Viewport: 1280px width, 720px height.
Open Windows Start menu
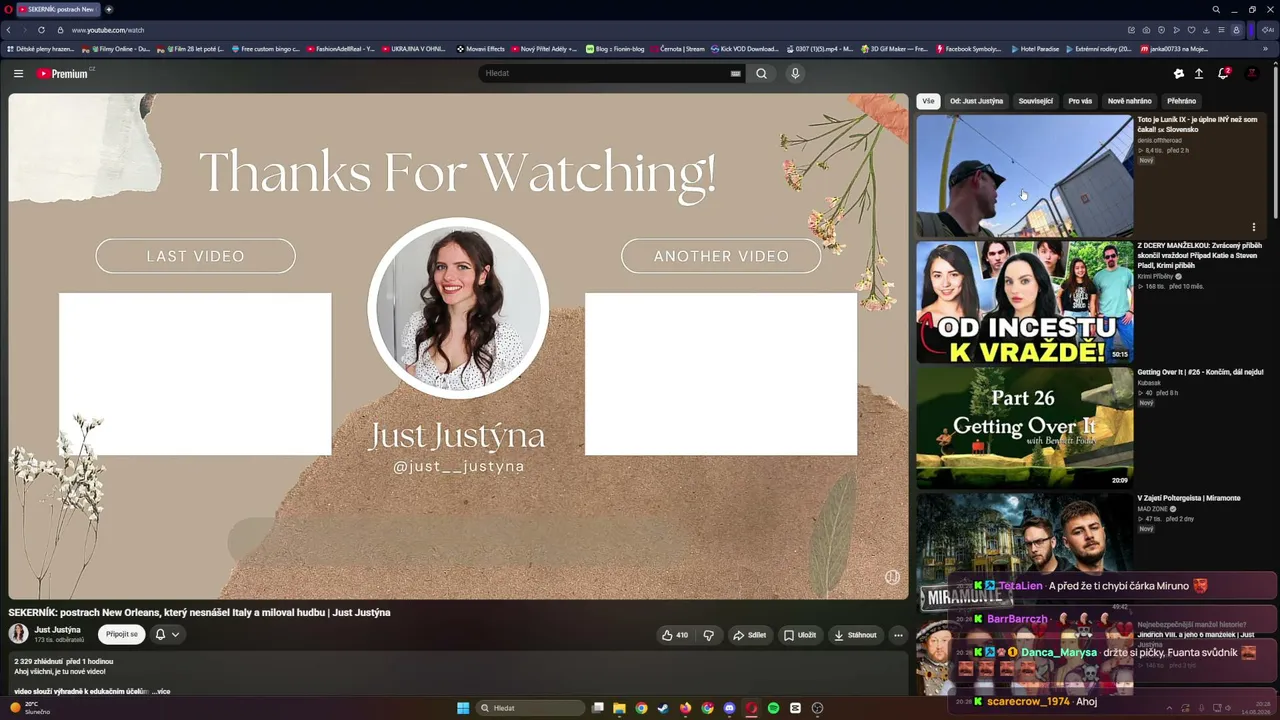pyautogui.click(x=463, y=708)
